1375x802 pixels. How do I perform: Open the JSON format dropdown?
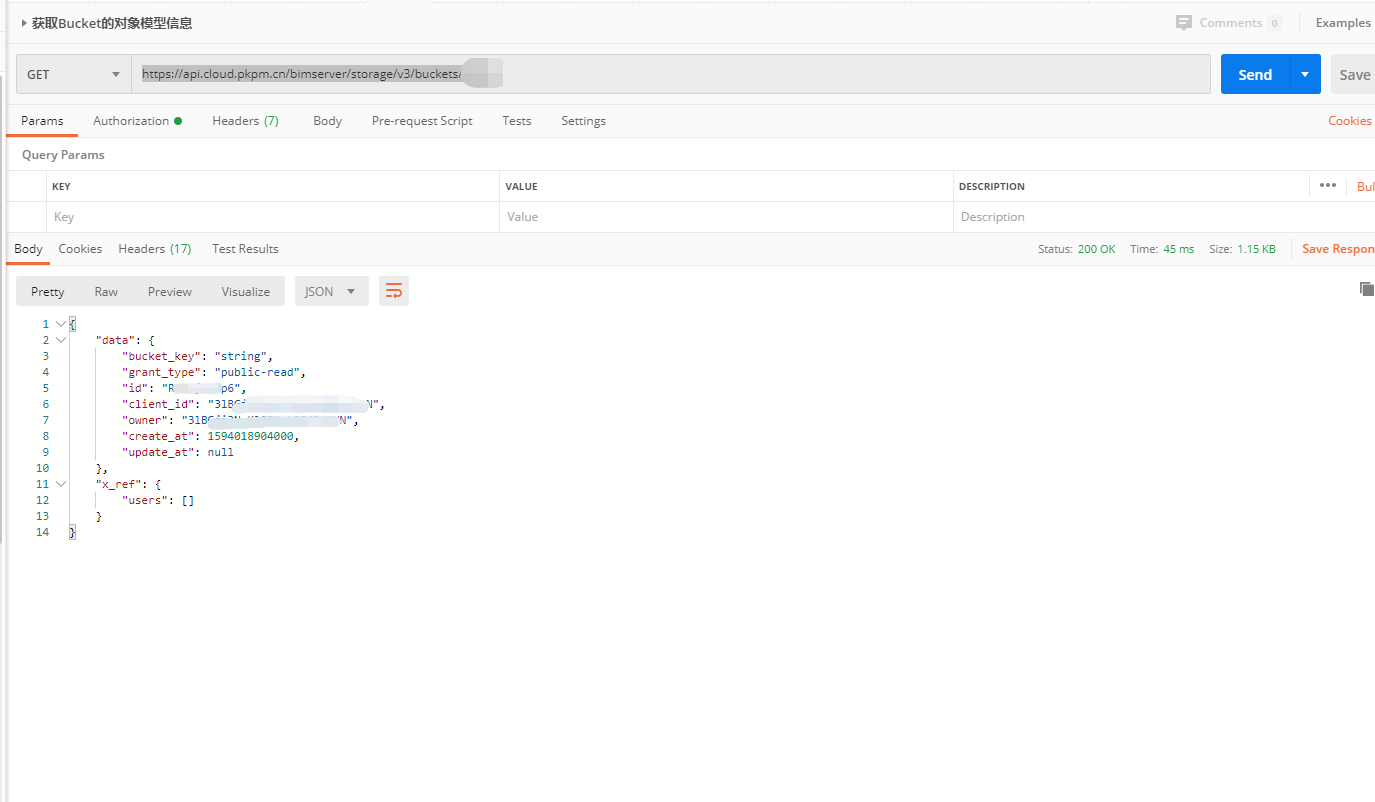[x=331, y=291]
